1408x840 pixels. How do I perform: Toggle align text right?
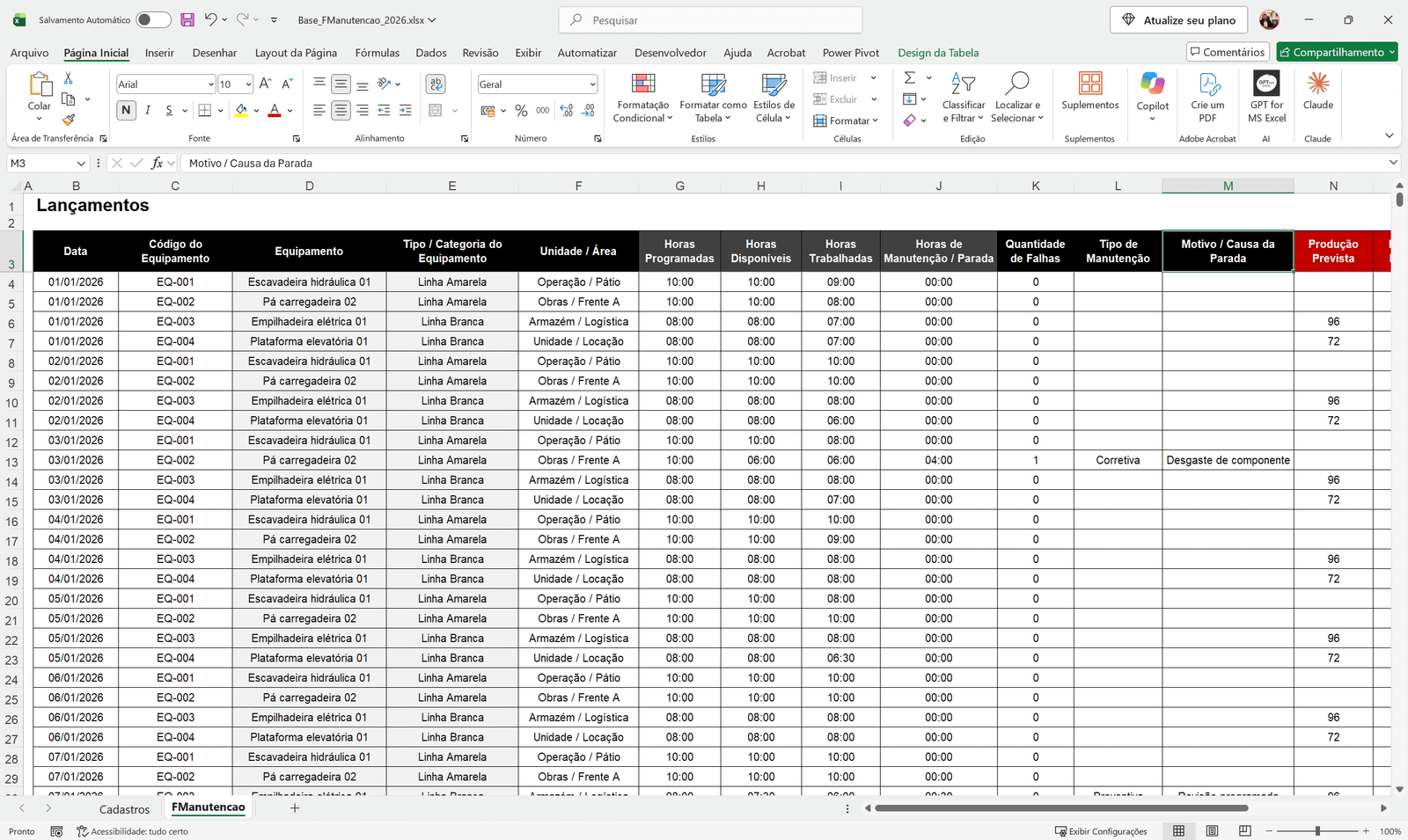[362, 111]
